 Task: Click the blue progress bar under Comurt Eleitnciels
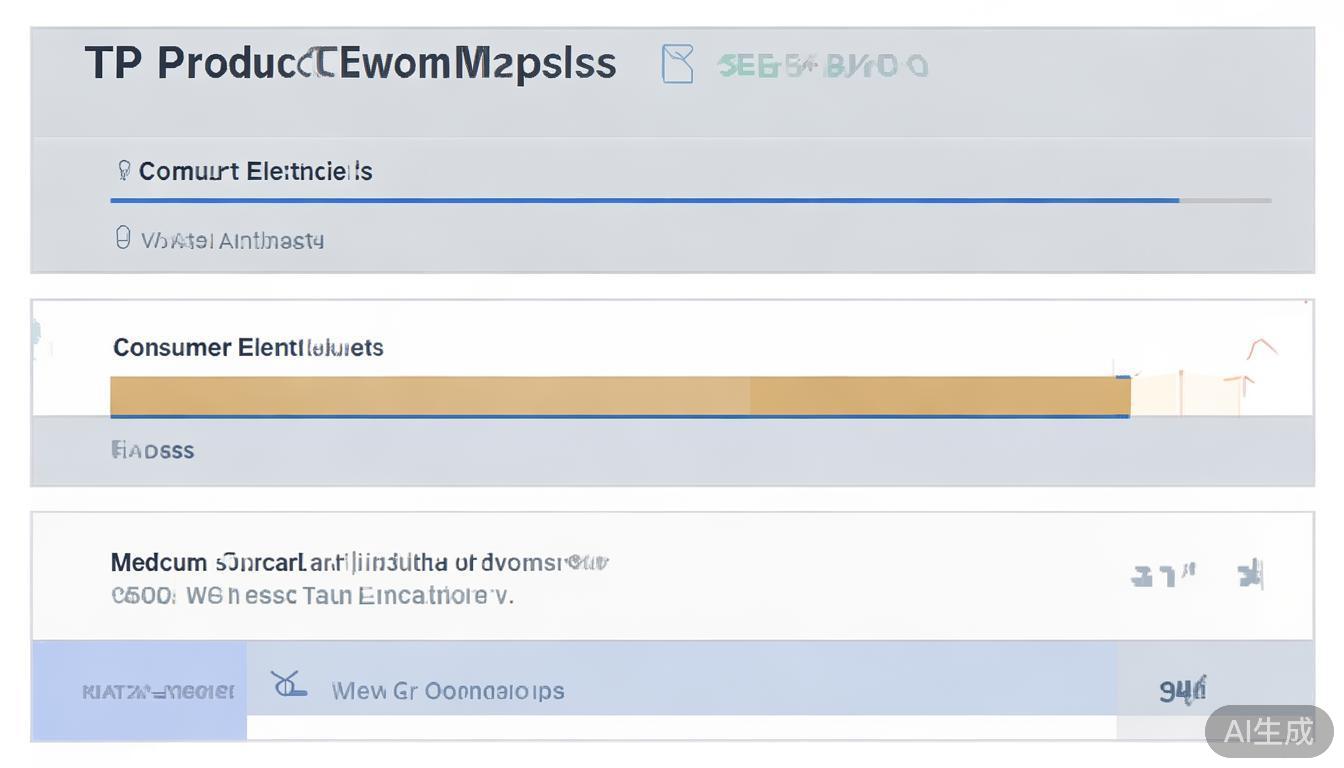(x=644, y=201)
